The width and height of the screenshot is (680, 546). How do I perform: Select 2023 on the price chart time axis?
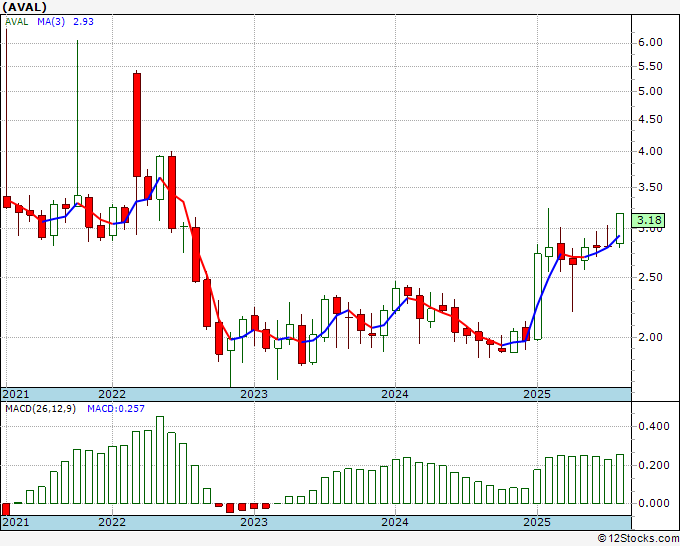pos(254,394)
